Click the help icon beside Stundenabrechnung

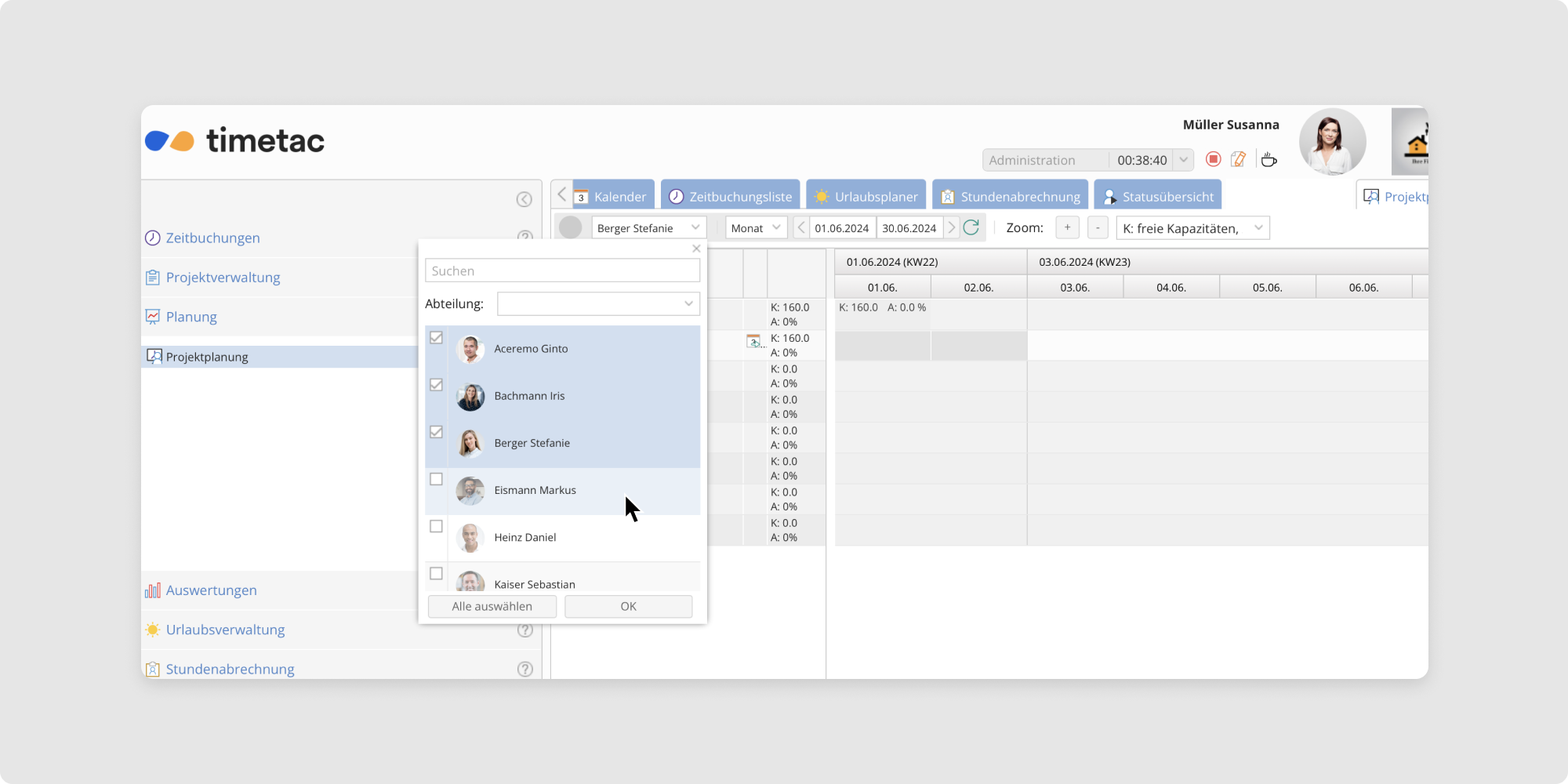coord(524,669)
